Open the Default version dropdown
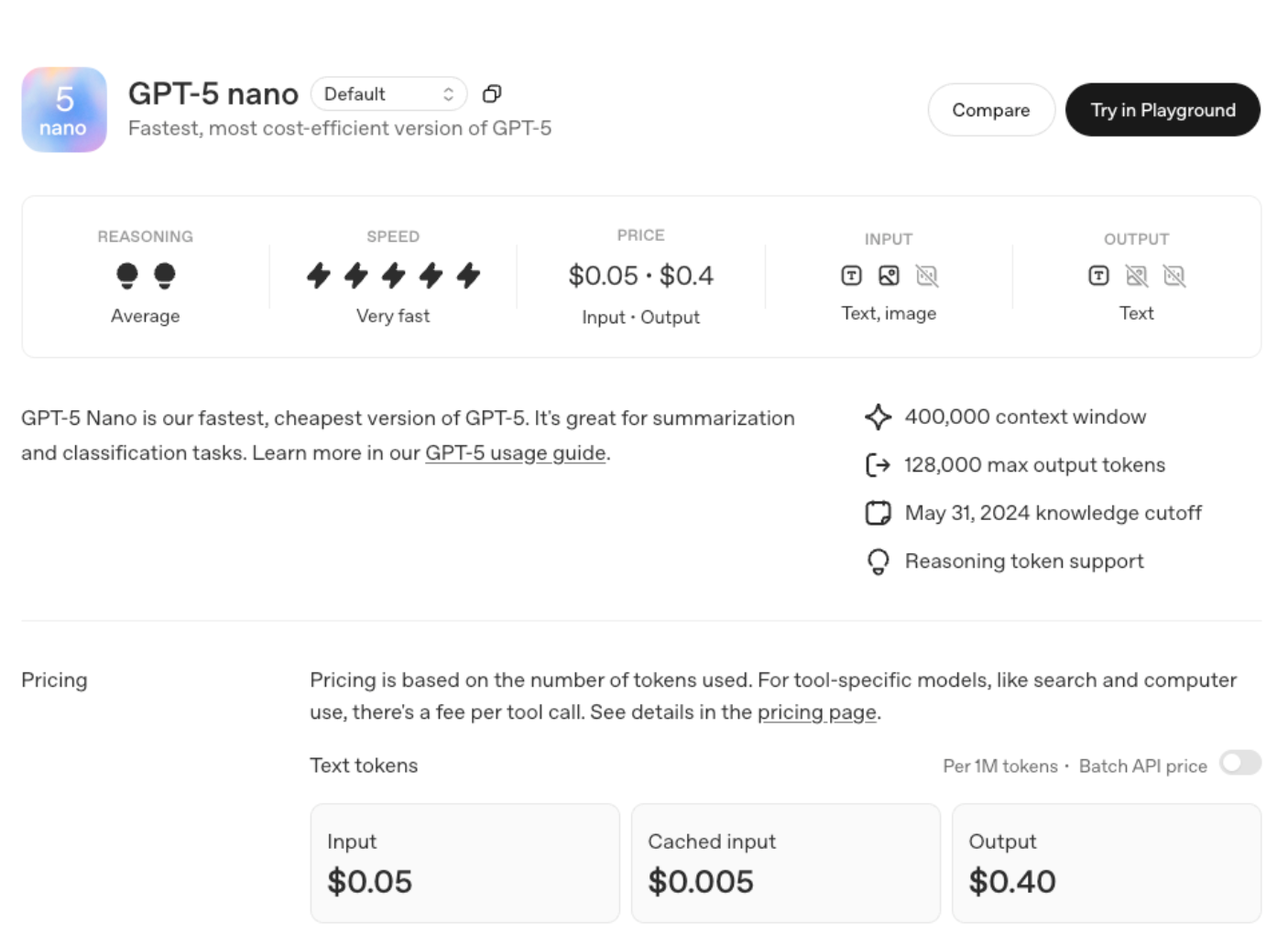This screenshot has height=945, width=1288. (388, 94)
